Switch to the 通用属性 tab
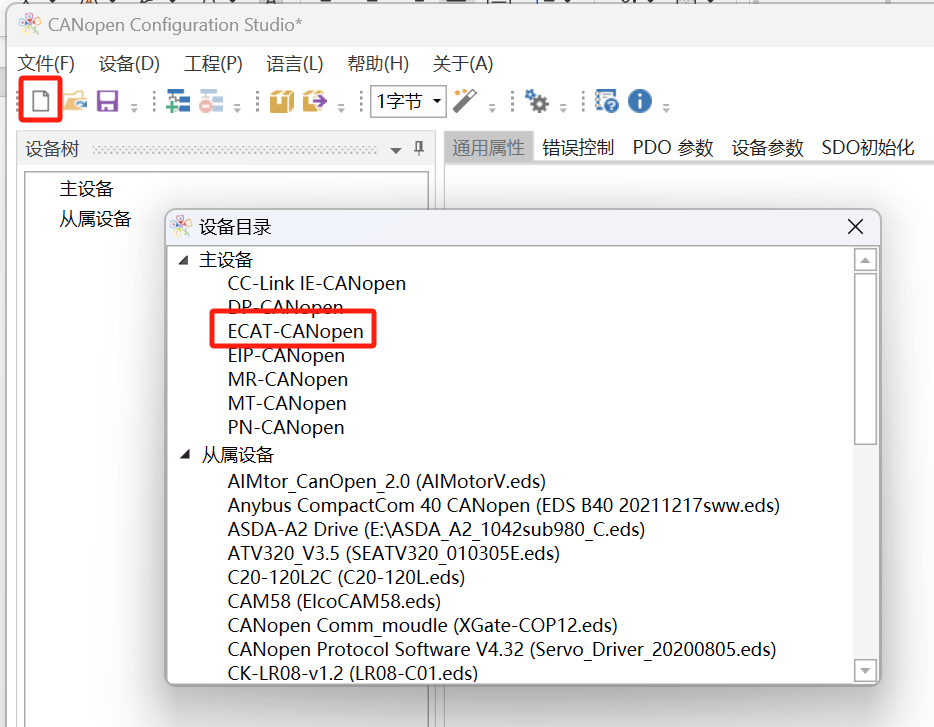The height and width of the screenshot is (727, 934). pyautogui.click(x=488, y=147)
